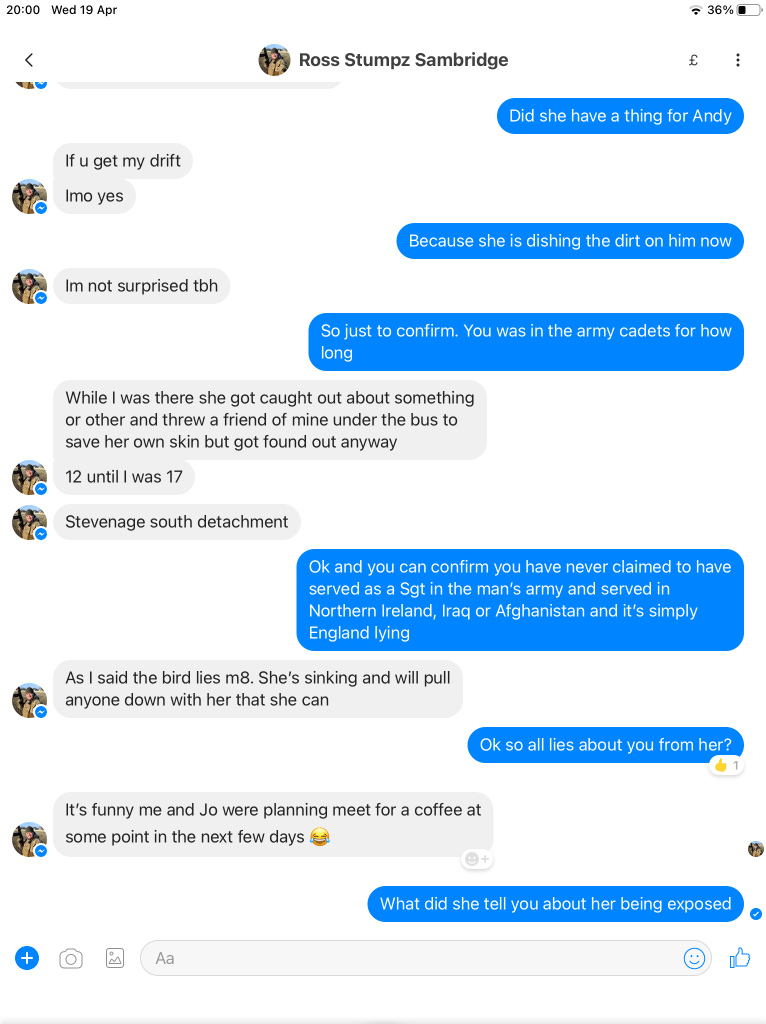Screen dimensions: 766x1024
Task: Tap the delivered checkmark on last message
Action: point(756,914)
